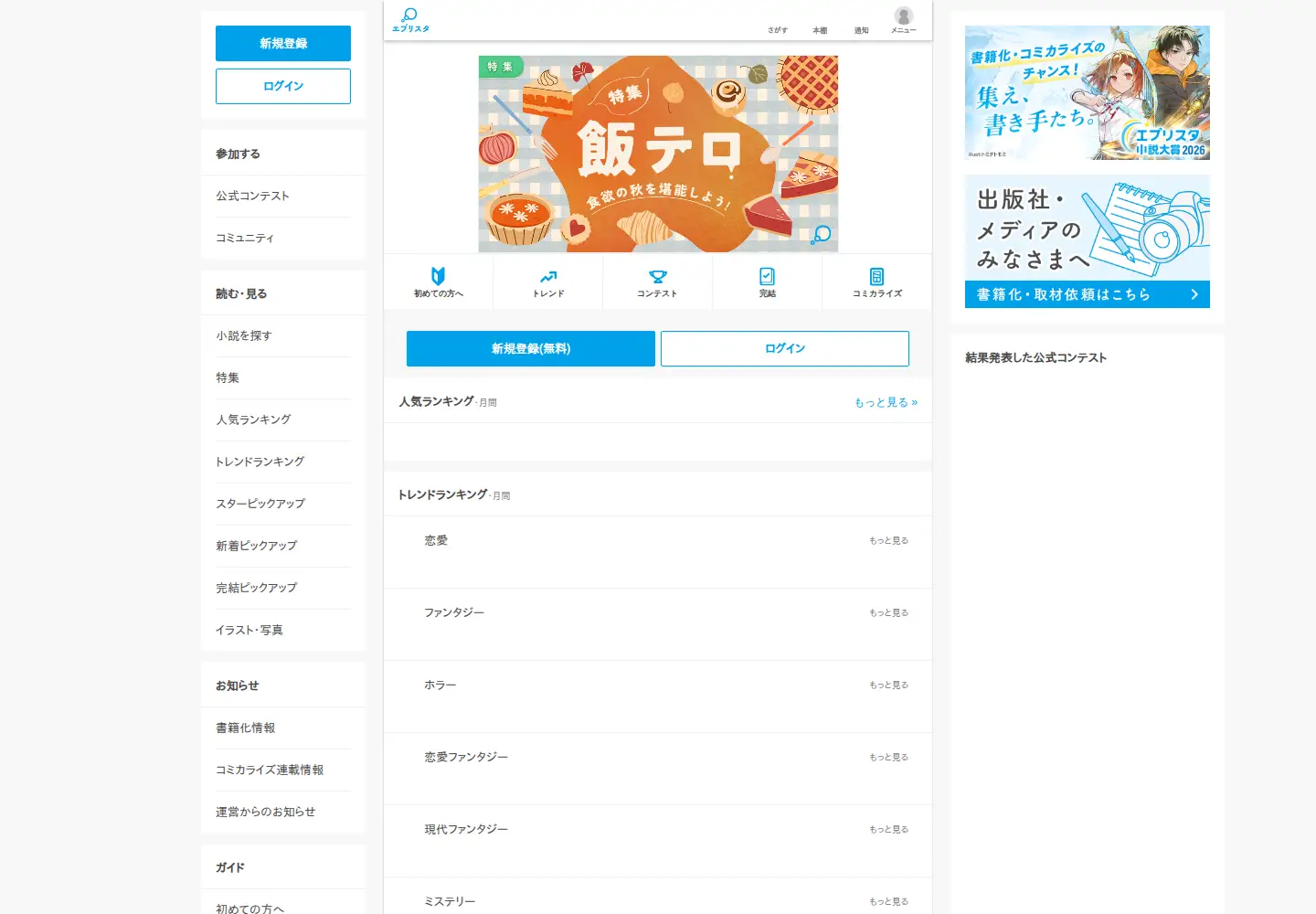1316x914 pixels.
Task: Open 人気ランキング in the sidebar
Action: tap(283, 420)
